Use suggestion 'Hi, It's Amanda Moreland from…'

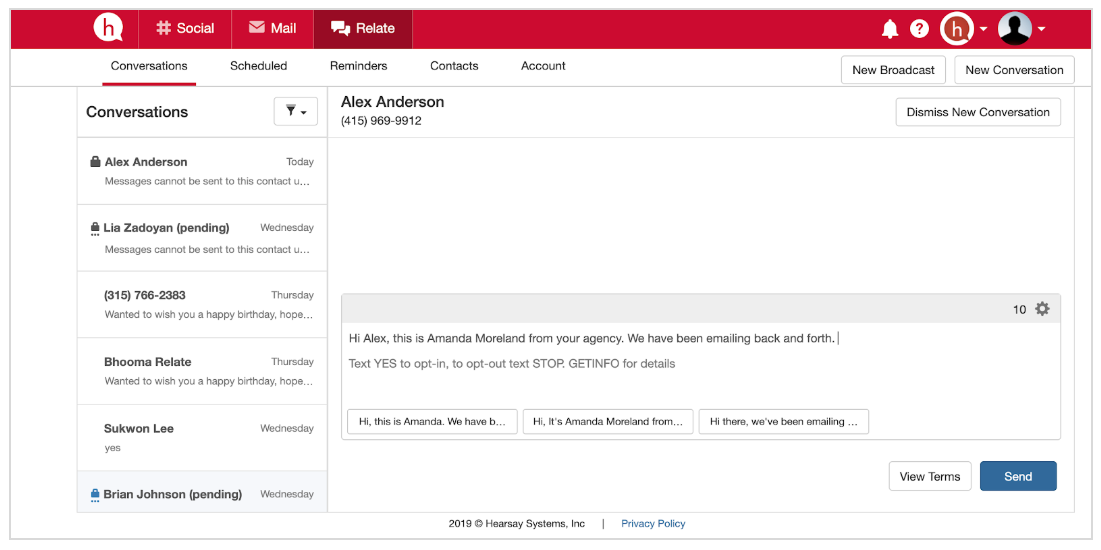[x=608, y=422]
